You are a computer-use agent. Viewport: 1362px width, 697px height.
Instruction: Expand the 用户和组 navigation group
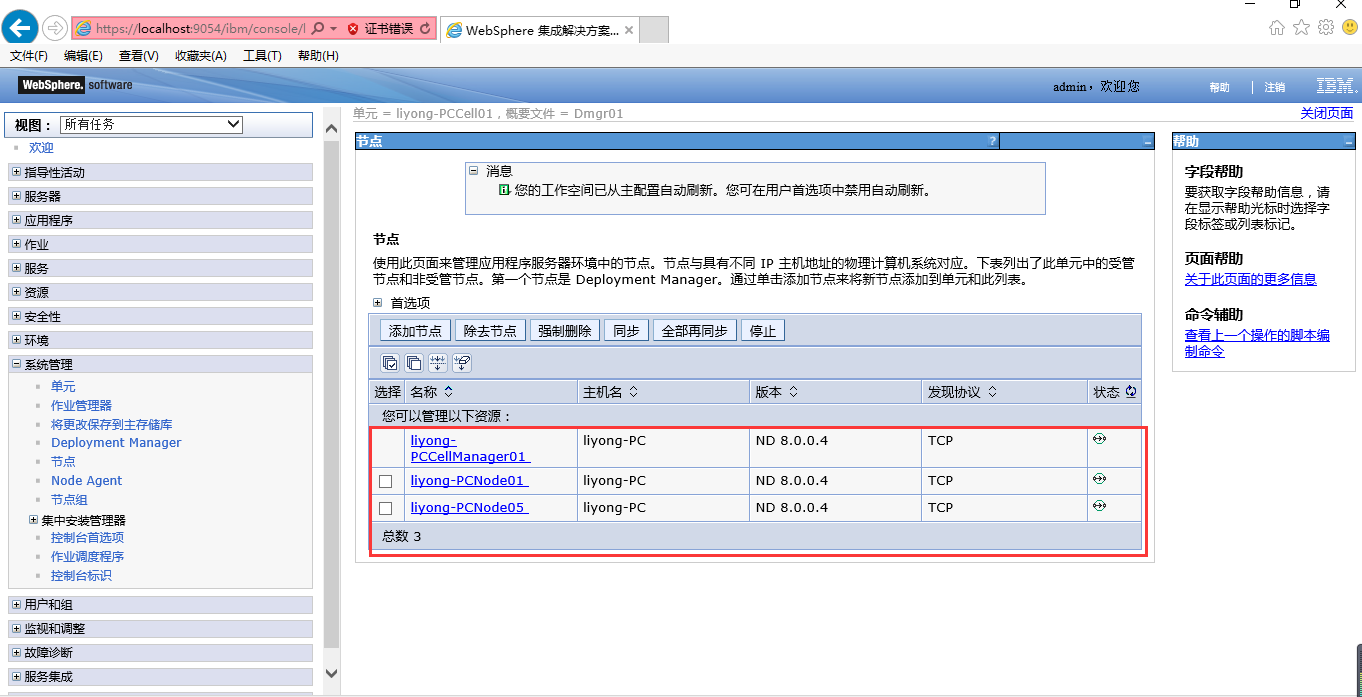16,604
